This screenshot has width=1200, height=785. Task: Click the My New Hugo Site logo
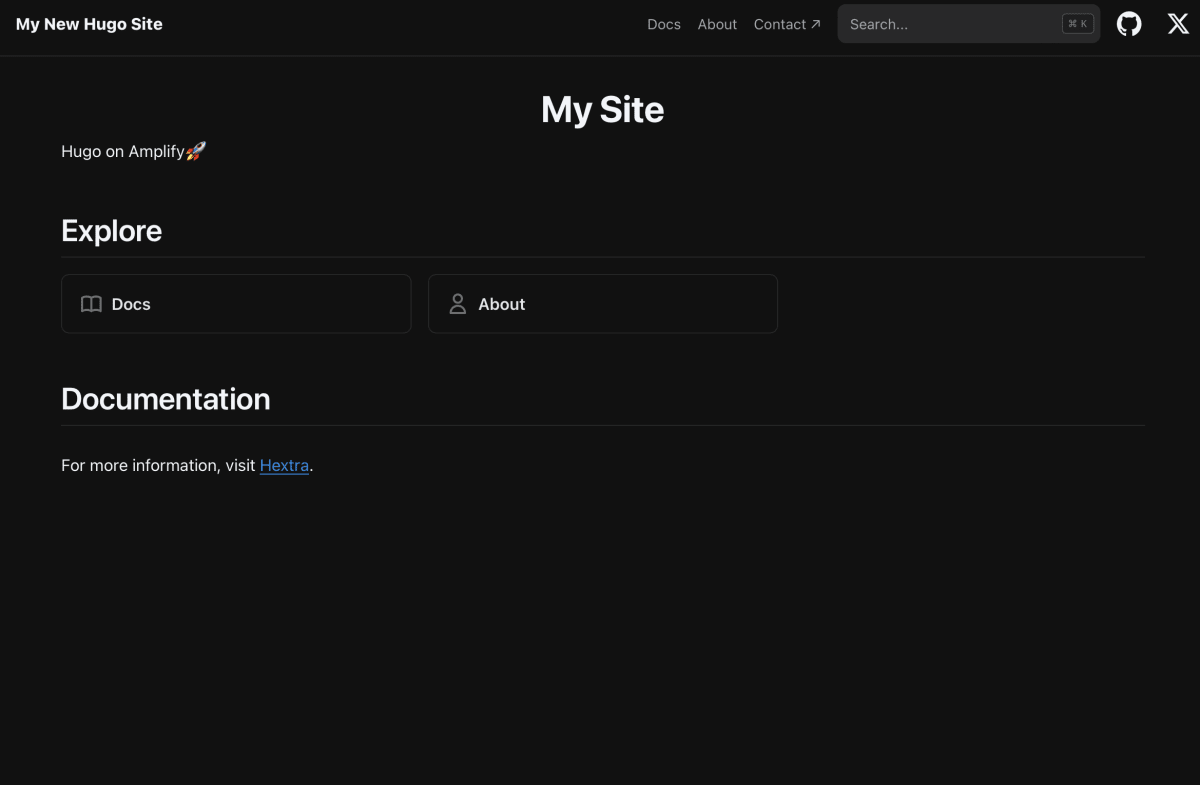88,23
